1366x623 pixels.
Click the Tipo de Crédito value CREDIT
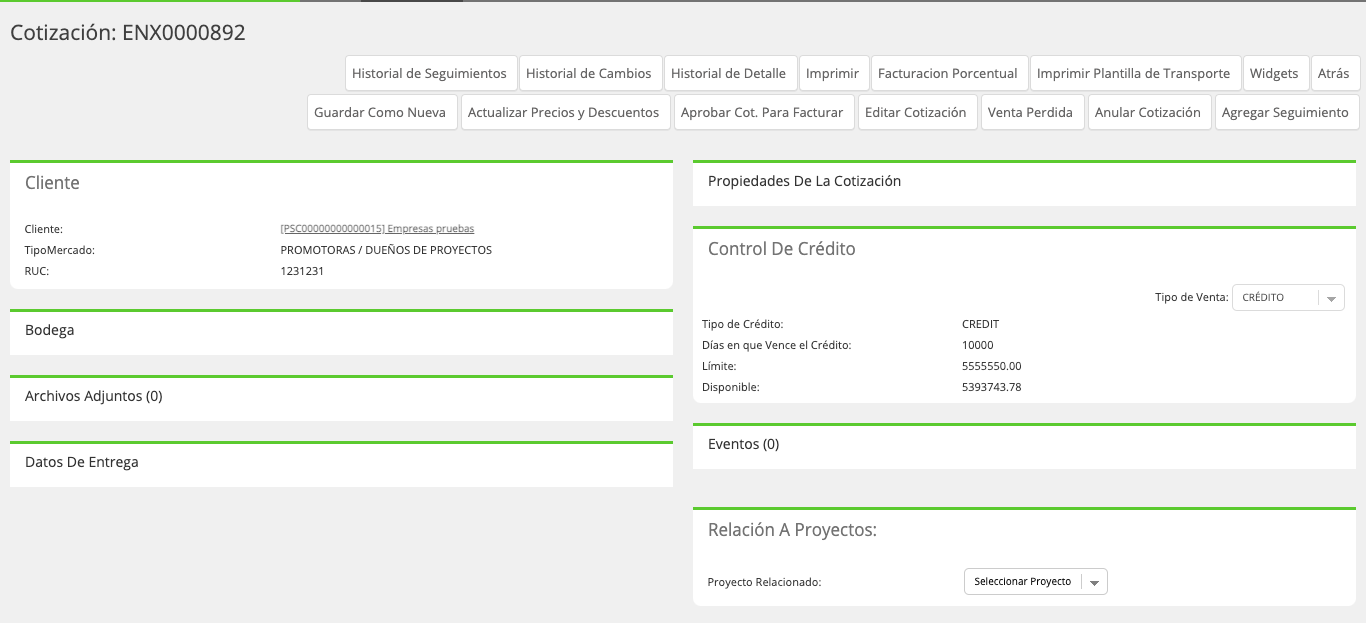tap(981, 324)
